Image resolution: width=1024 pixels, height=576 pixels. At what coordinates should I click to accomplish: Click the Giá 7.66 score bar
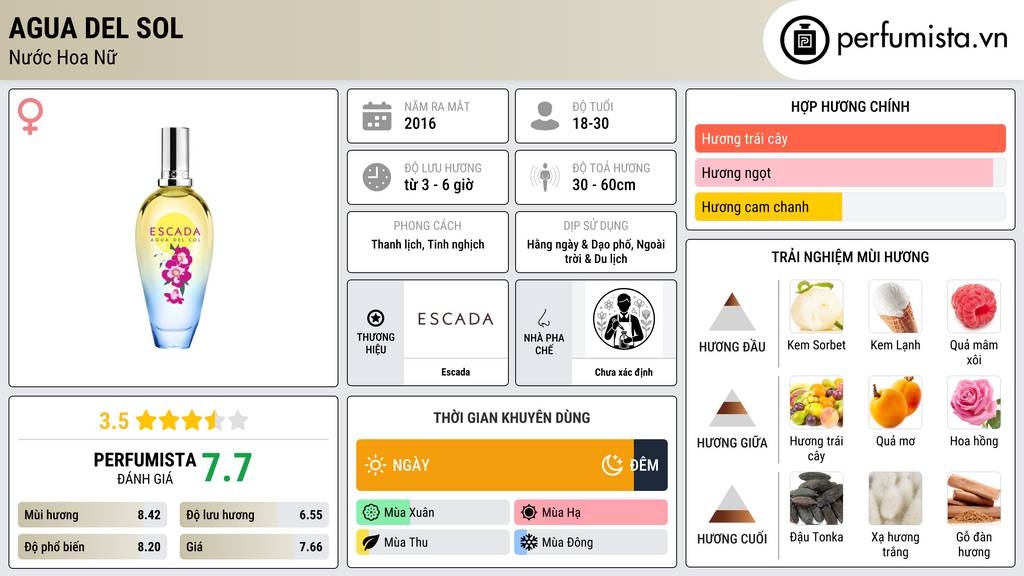pyautogui.click(x=254, y=547)
